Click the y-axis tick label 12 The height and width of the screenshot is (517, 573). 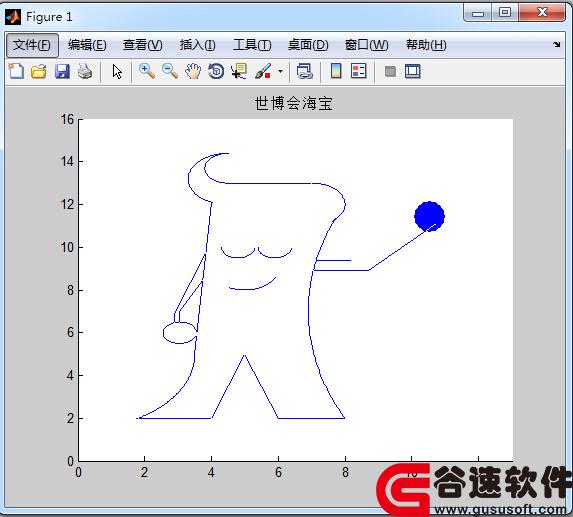(67, 204)
